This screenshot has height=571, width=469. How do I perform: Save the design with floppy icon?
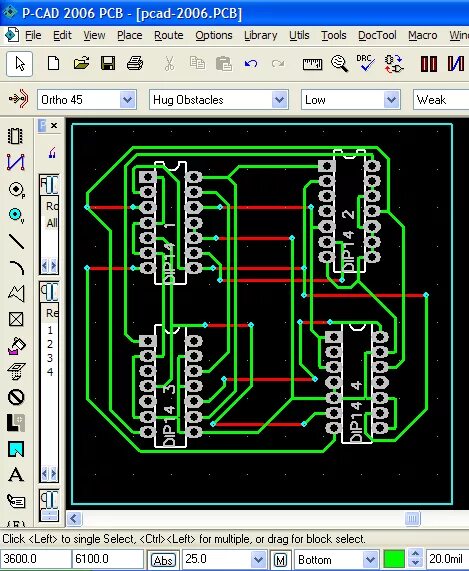coord(108,63)
